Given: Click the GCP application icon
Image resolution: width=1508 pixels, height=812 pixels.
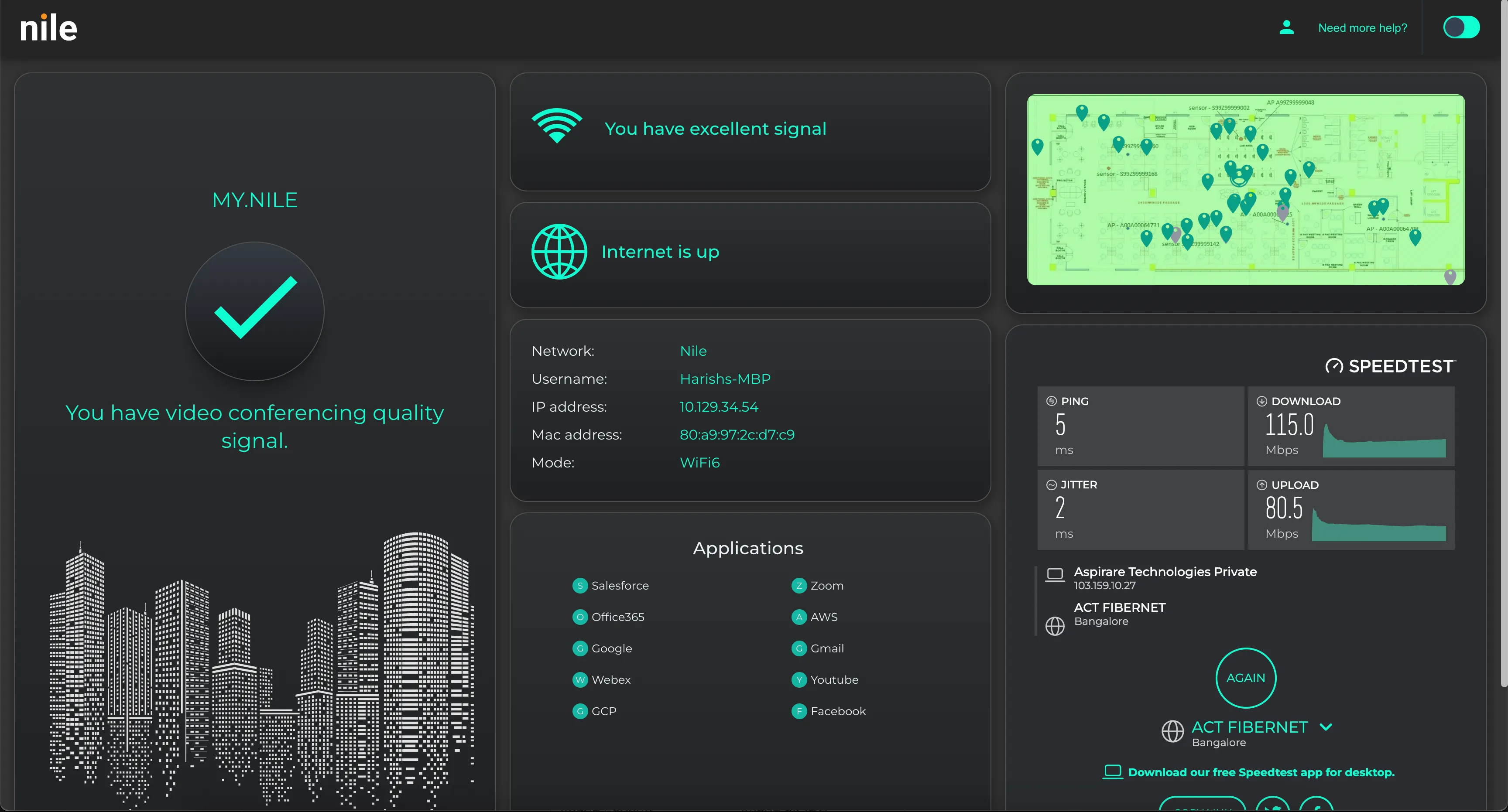Looking at the screenshot, I should point(579,711).
